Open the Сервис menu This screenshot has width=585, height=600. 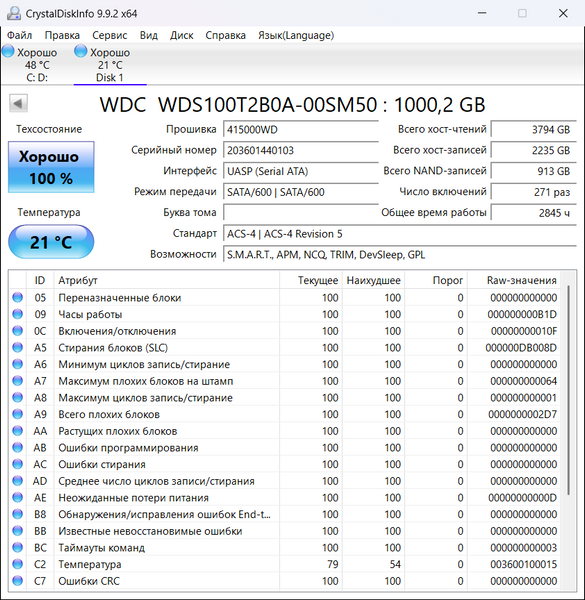click(109, 35)
